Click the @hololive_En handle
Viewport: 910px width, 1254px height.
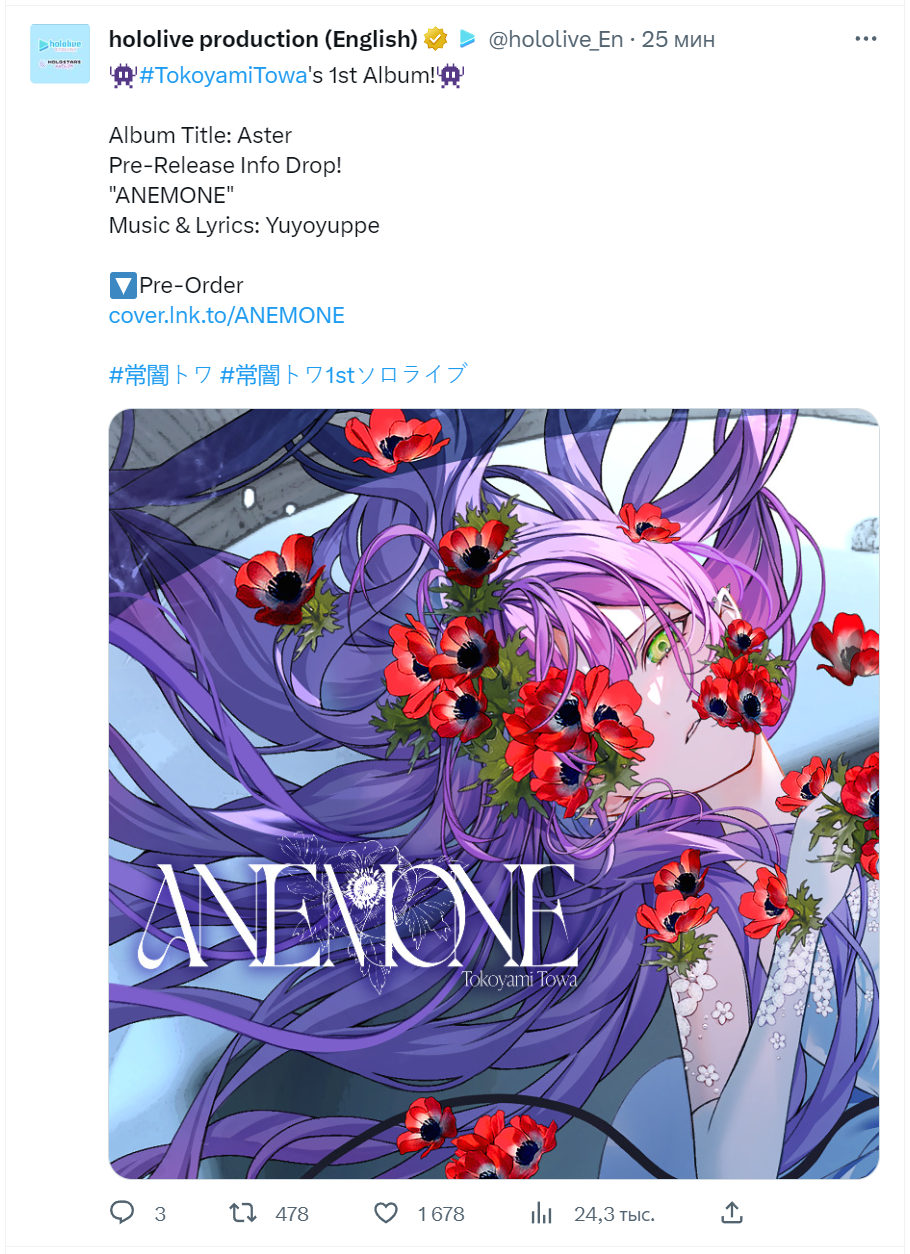point(556,39)
